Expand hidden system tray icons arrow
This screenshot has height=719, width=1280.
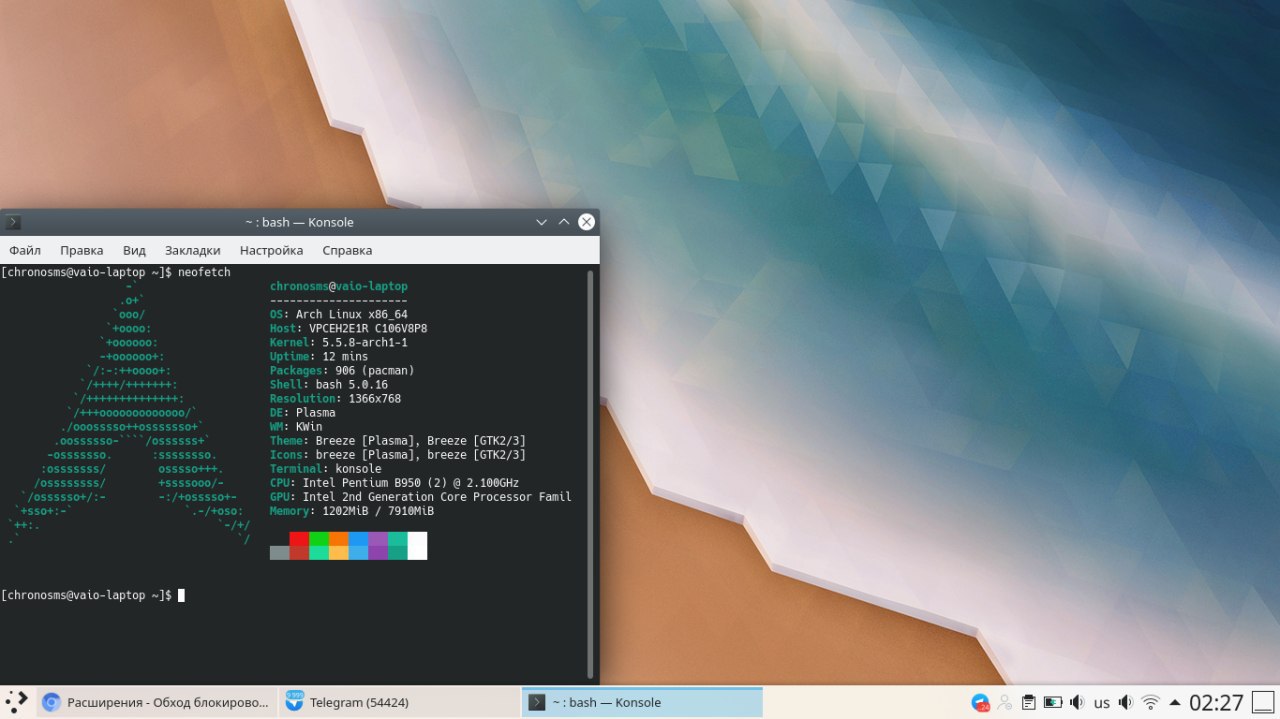(x=1174, y=702)
